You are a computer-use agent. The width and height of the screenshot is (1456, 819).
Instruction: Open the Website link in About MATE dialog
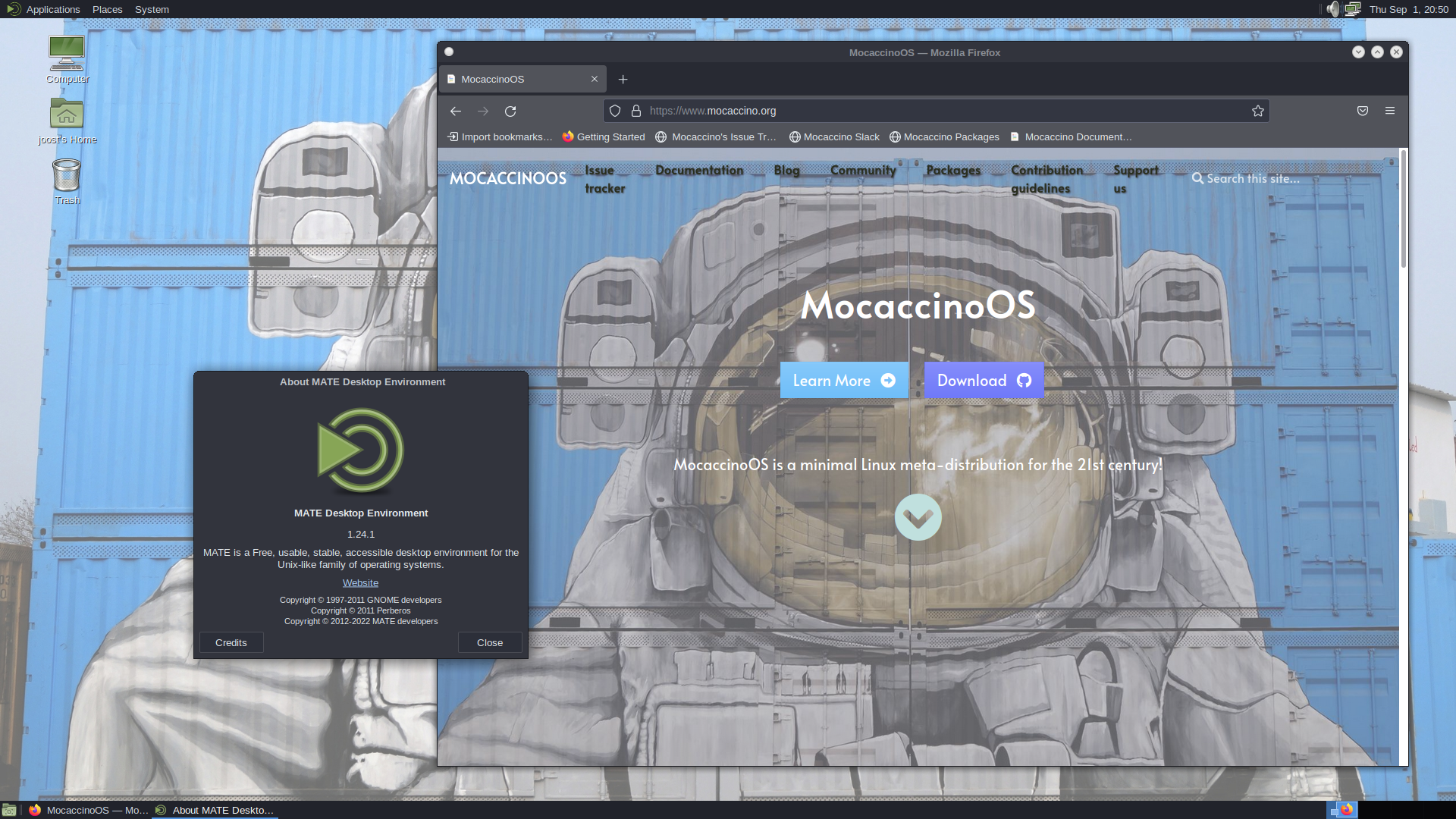(360, 582)
